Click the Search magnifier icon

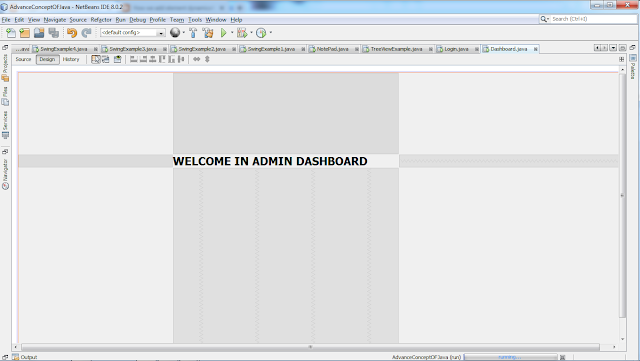[x=544, y=19]
